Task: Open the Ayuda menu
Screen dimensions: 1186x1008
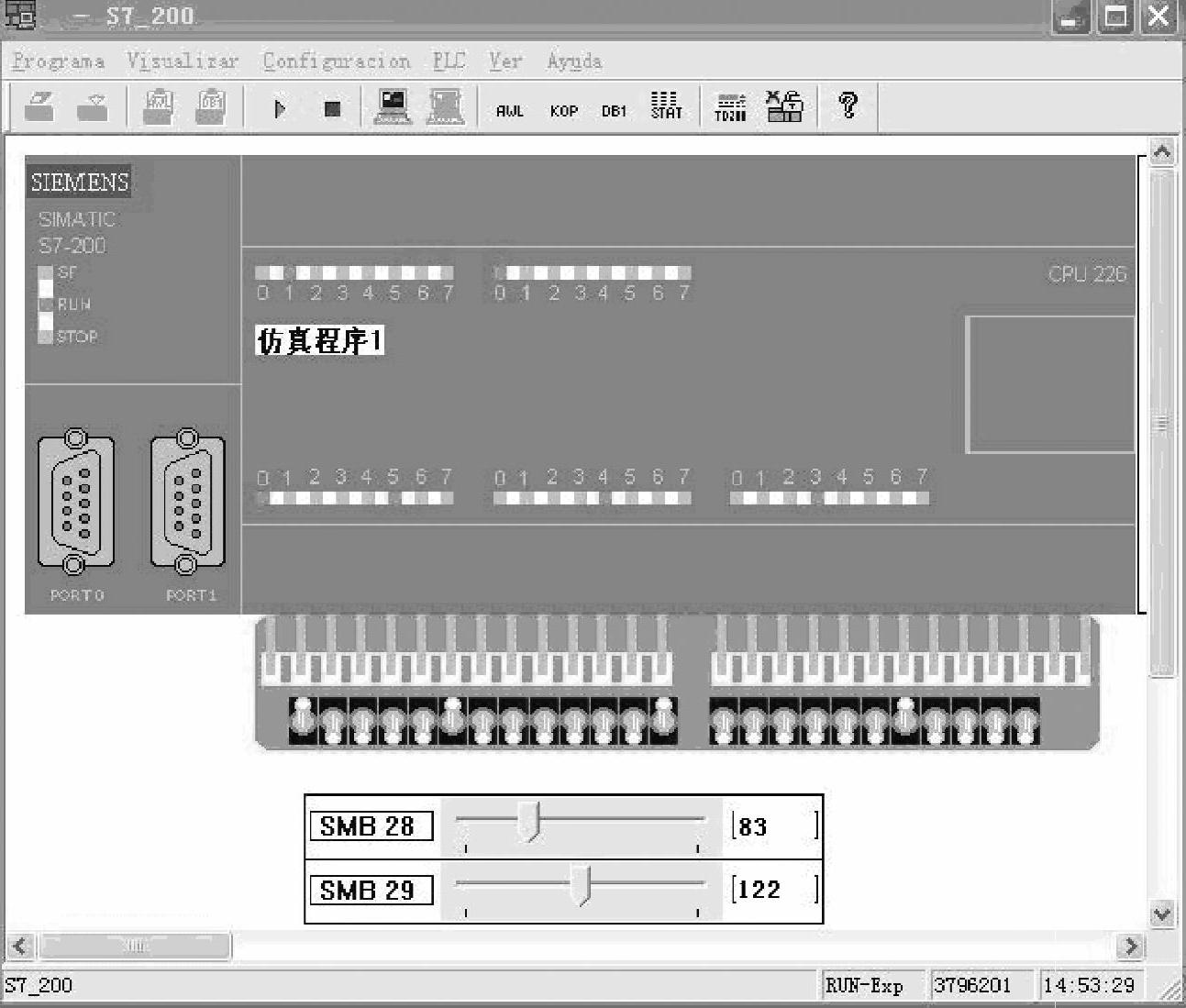Action: 574,61
